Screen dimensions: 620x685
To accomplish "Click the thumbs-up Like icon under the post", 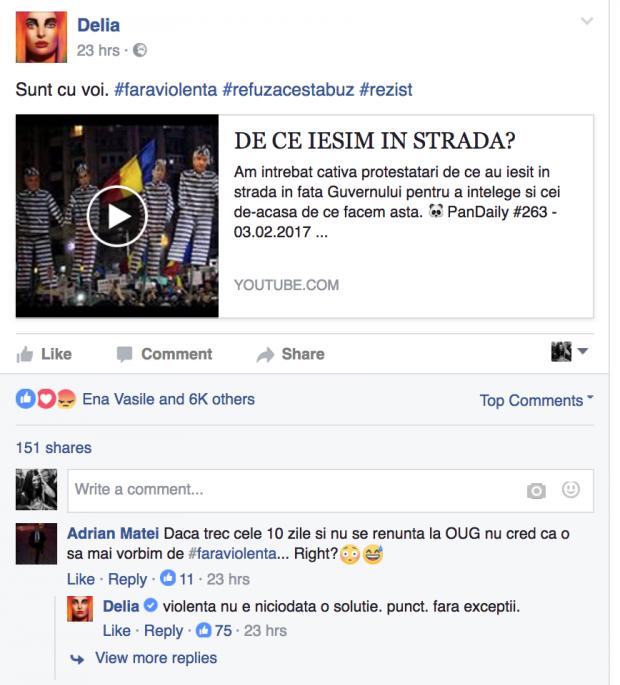I will point(25,354).
